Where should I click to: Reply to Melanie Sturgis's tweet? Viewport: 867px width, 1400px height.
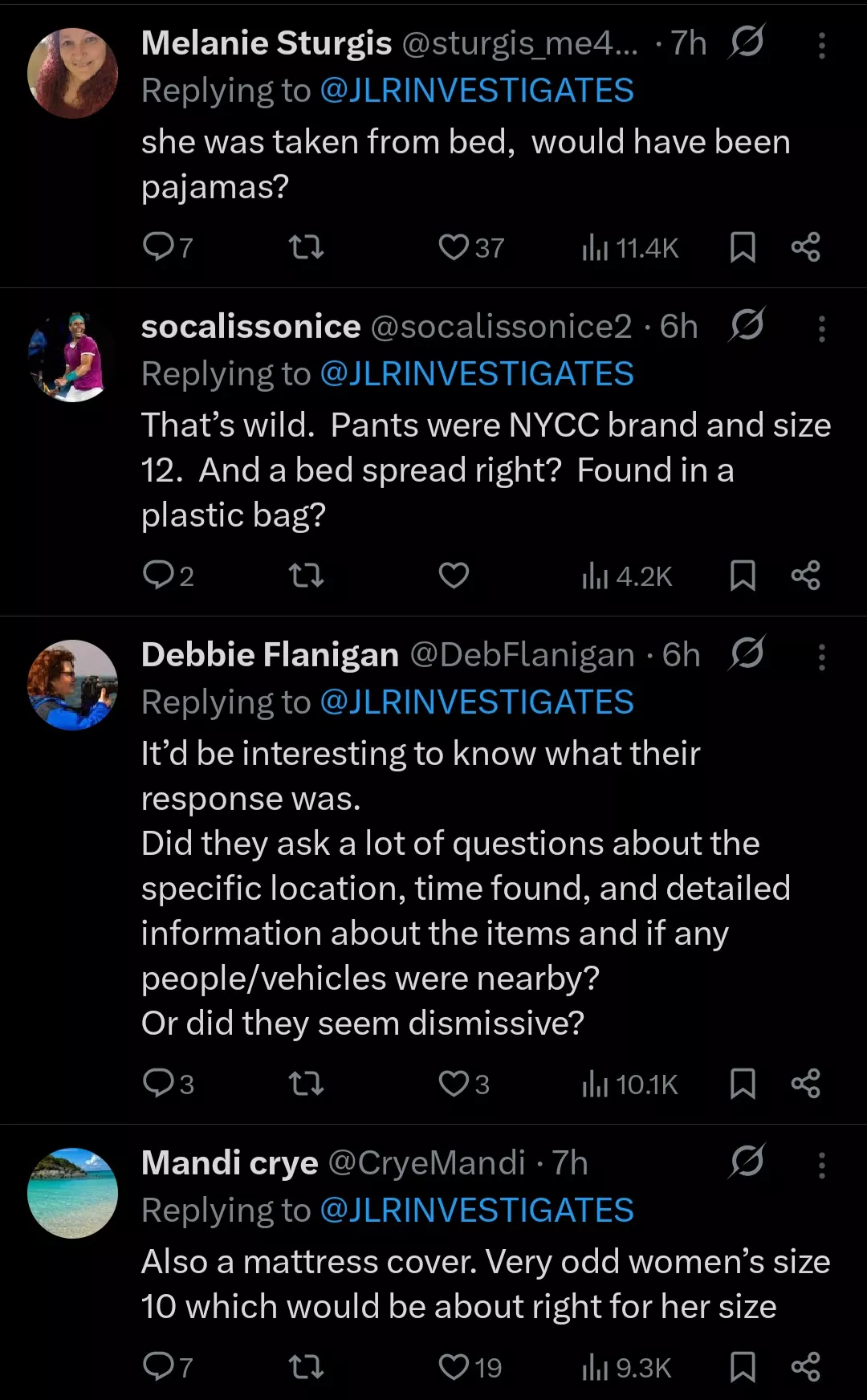[x=159, y=246]
